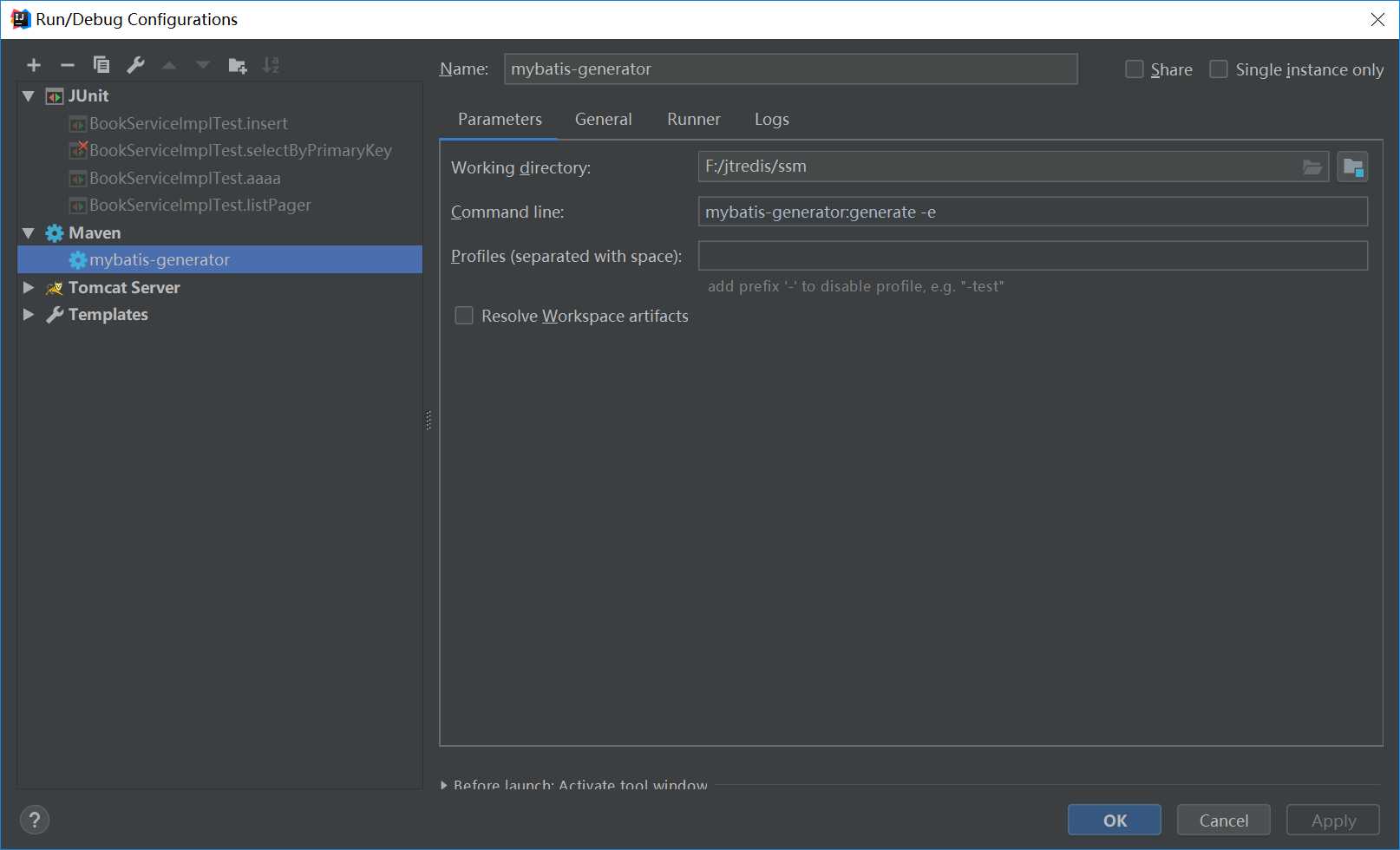Sort configurations alphabetically icon

coord(271,65)
